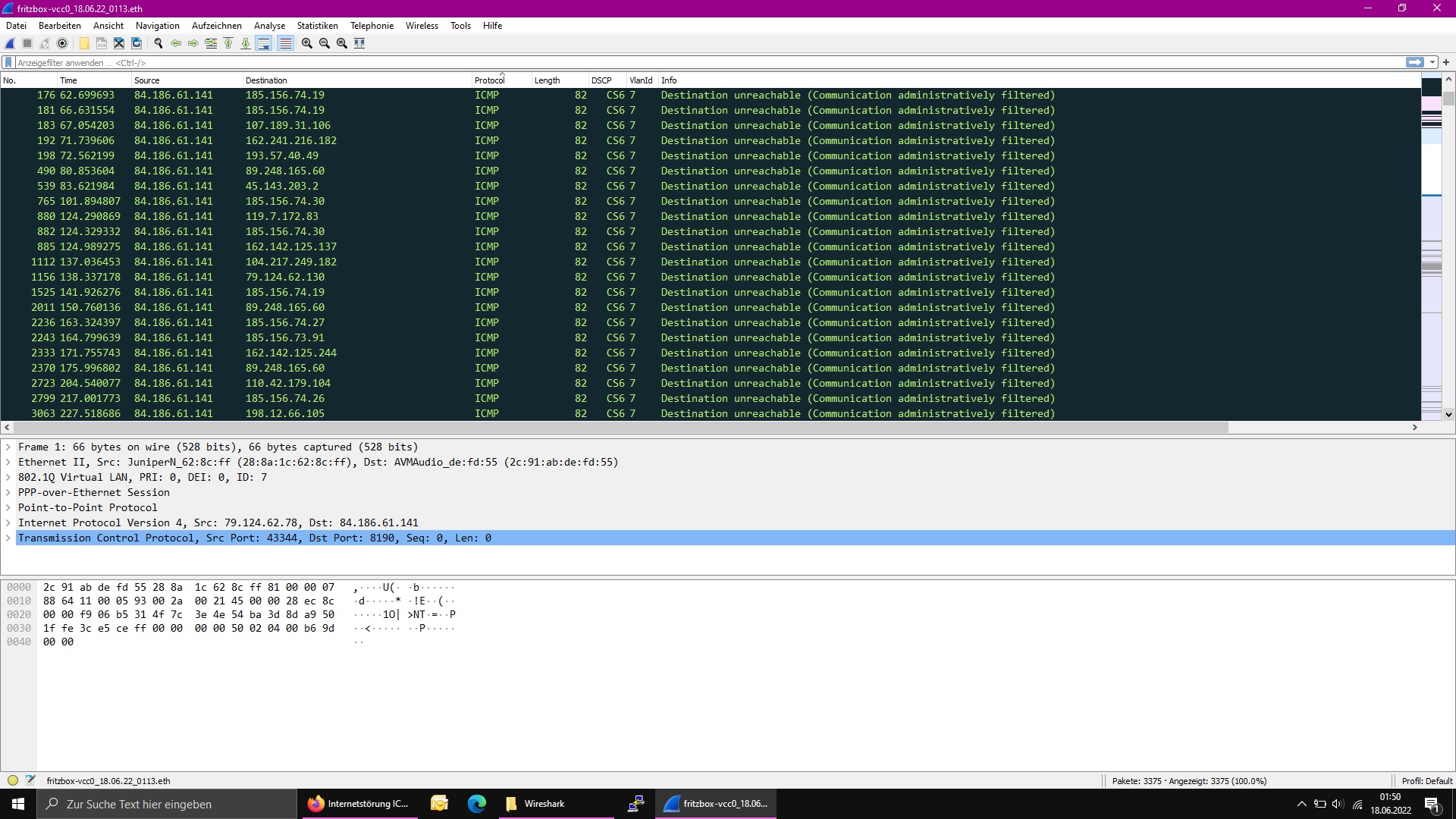The width and height of the screenshot is (1456, 819).
Task: Click the stop capture square icon
Action: [27, 43]
